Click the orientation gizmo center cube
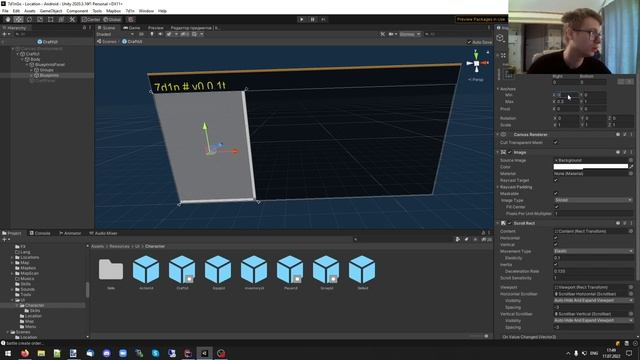640x360 pixels. [x=476, y=63]
